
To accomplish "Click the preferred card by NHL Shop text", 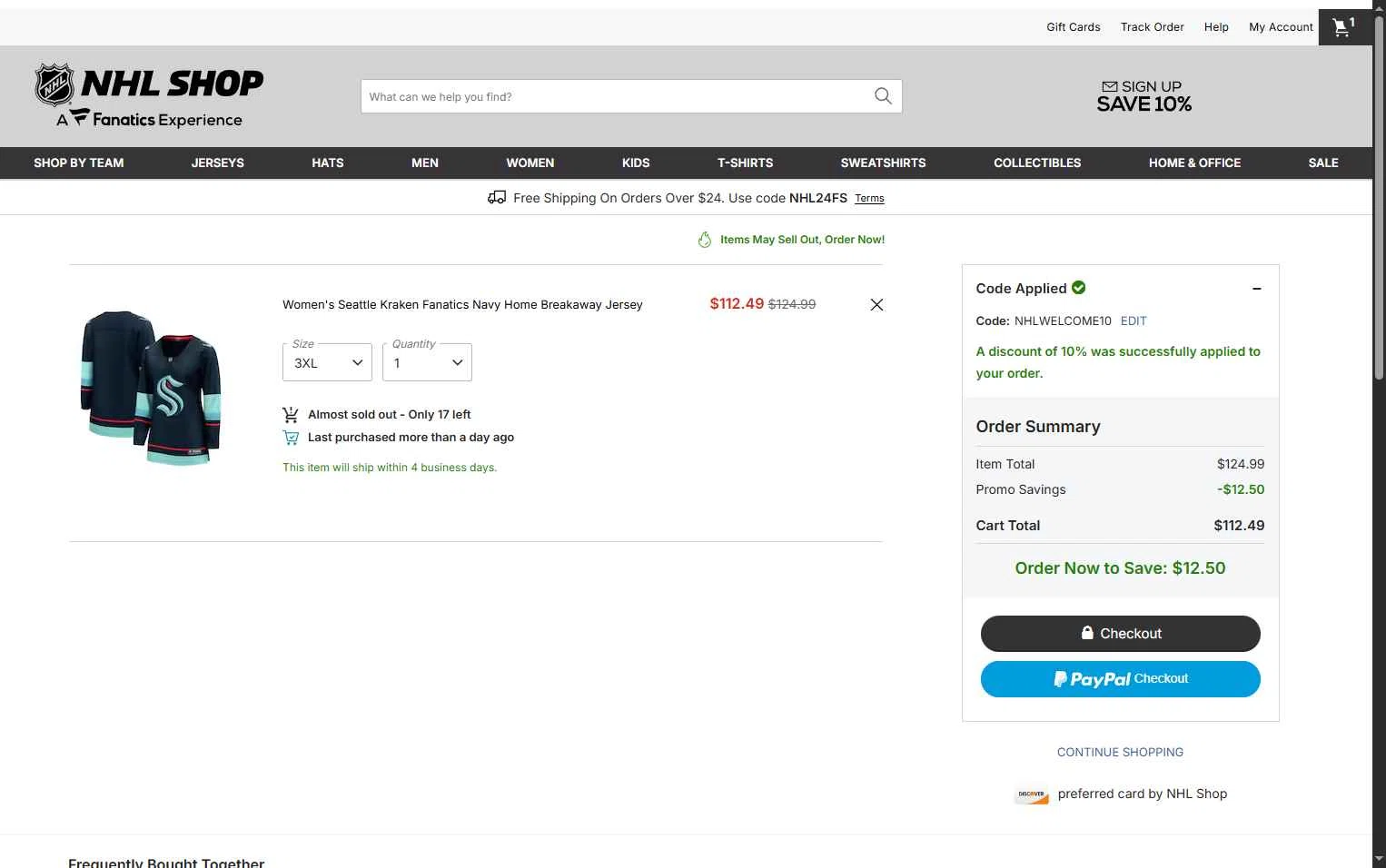I will click(1143, 794).
